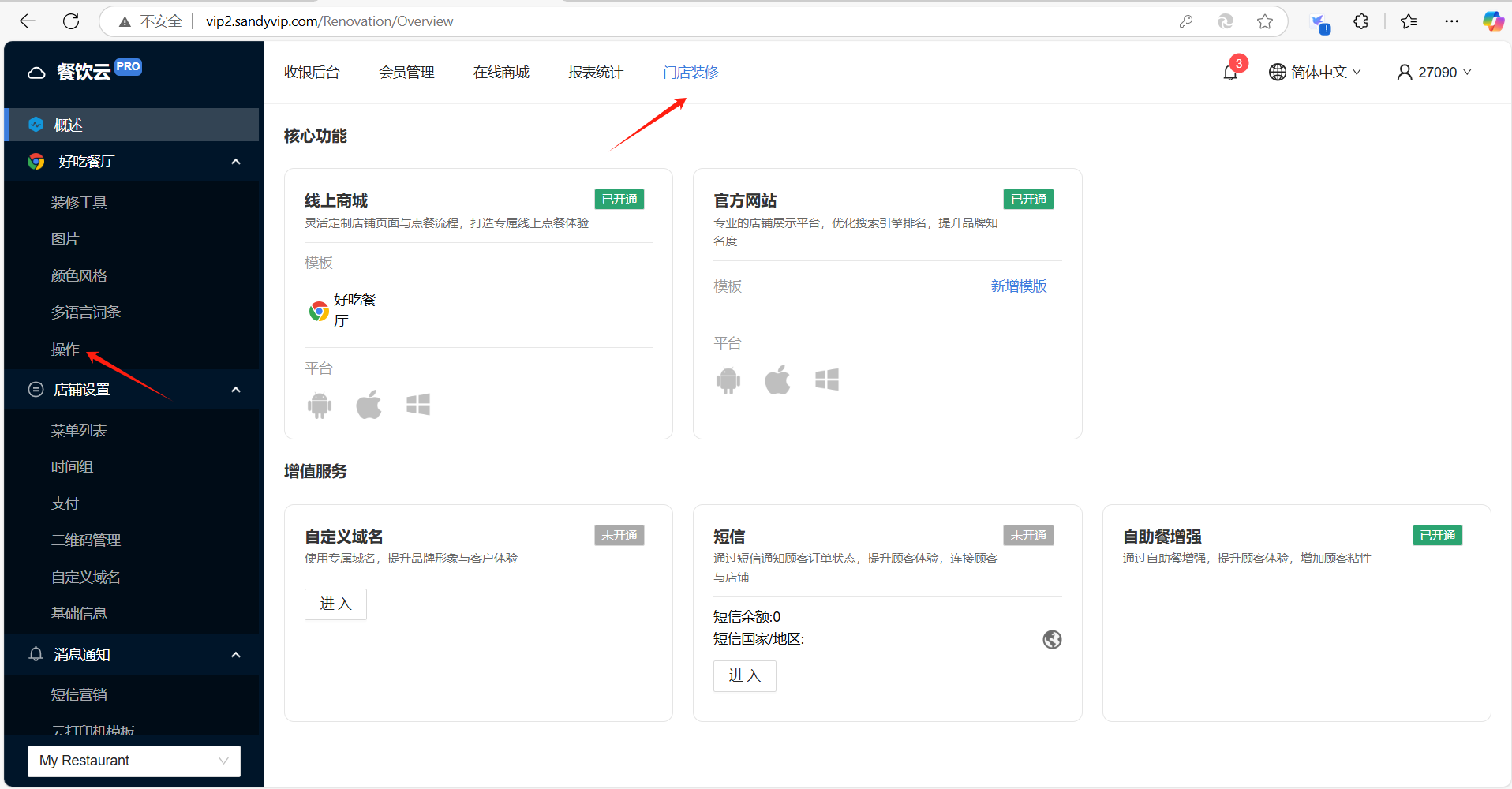Click the globe icon for 短信国家/地区
This screenshot has width=1512, height=789.
coord(1052,639)
